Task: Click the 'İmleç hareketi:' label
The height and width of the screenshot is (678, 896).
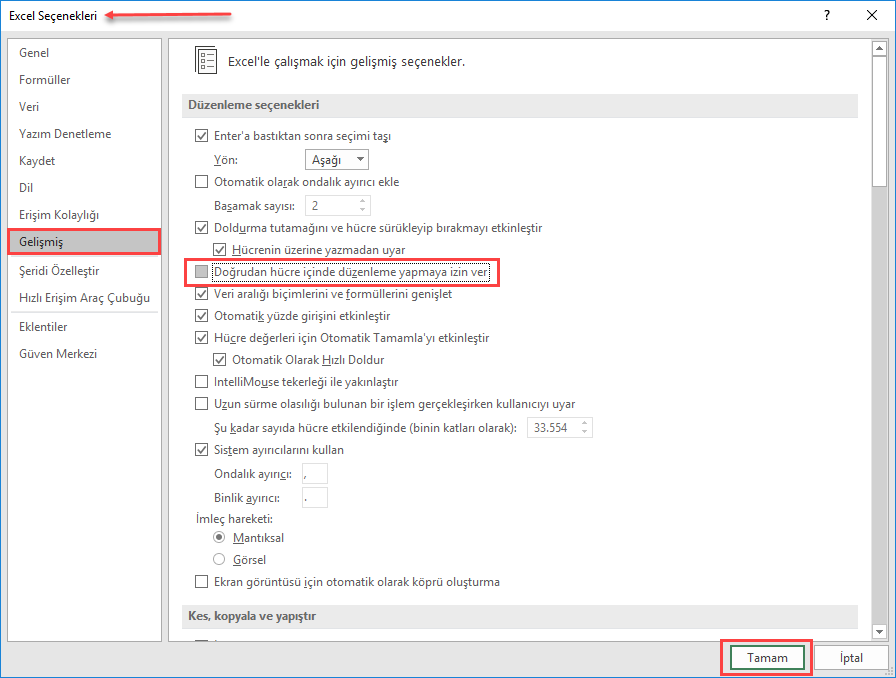Action: click(234, 519)
